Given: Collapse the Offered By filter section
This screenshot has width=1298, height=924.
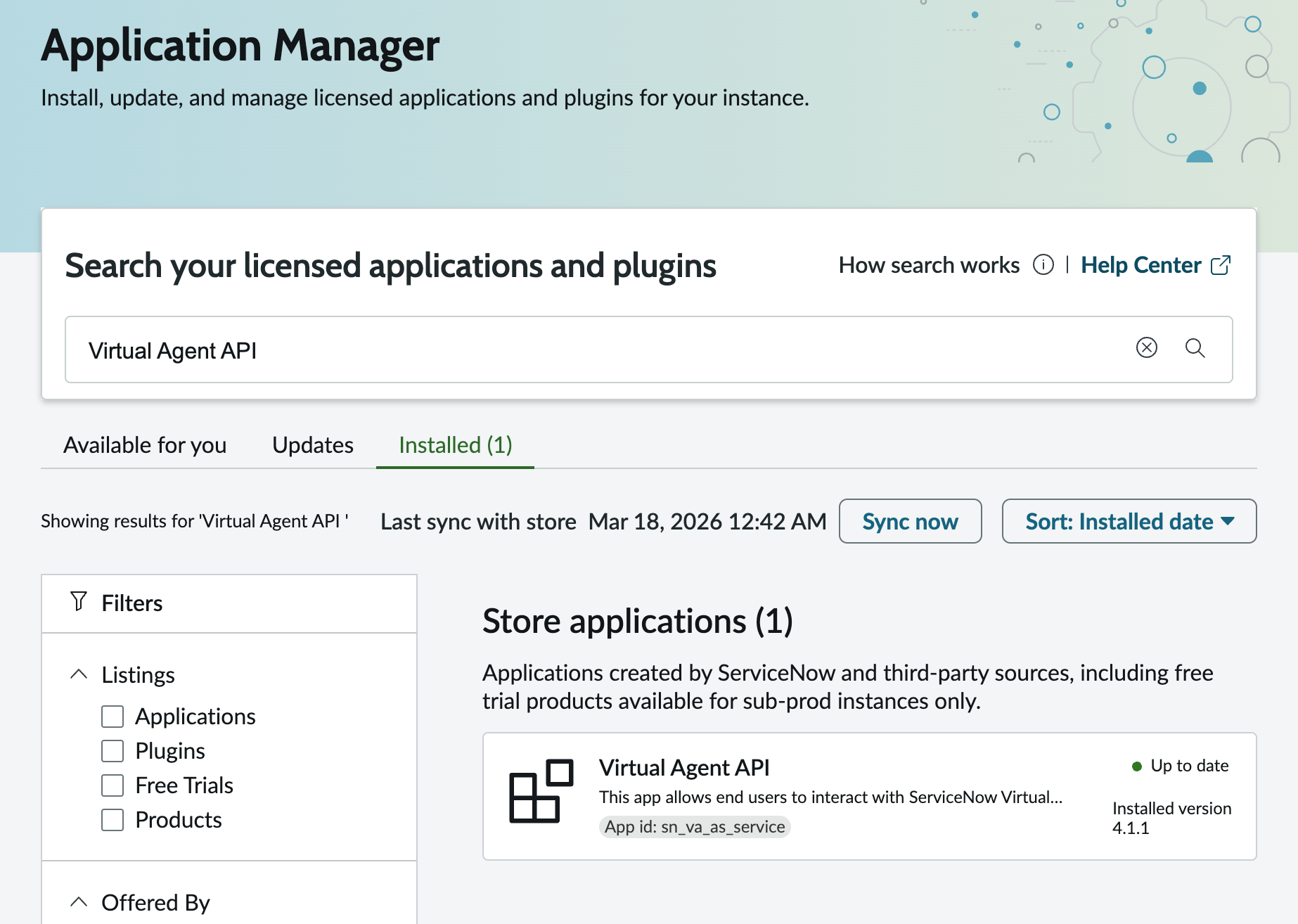Looking at the screenshot, I should point(79,901).
